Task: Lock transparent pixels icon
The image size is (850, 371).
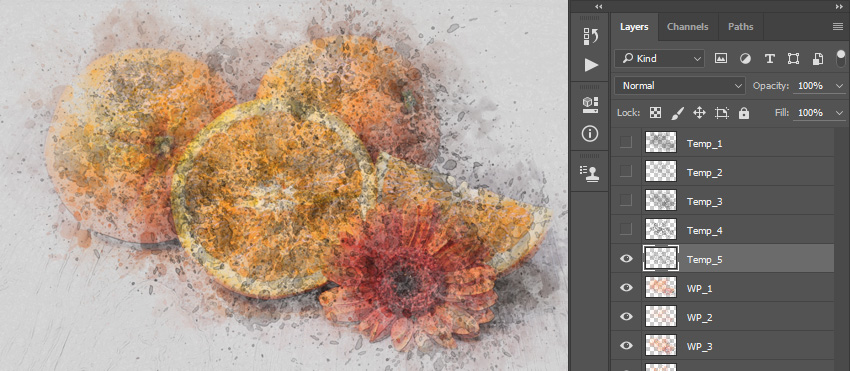Action: (x=656, y=113)
